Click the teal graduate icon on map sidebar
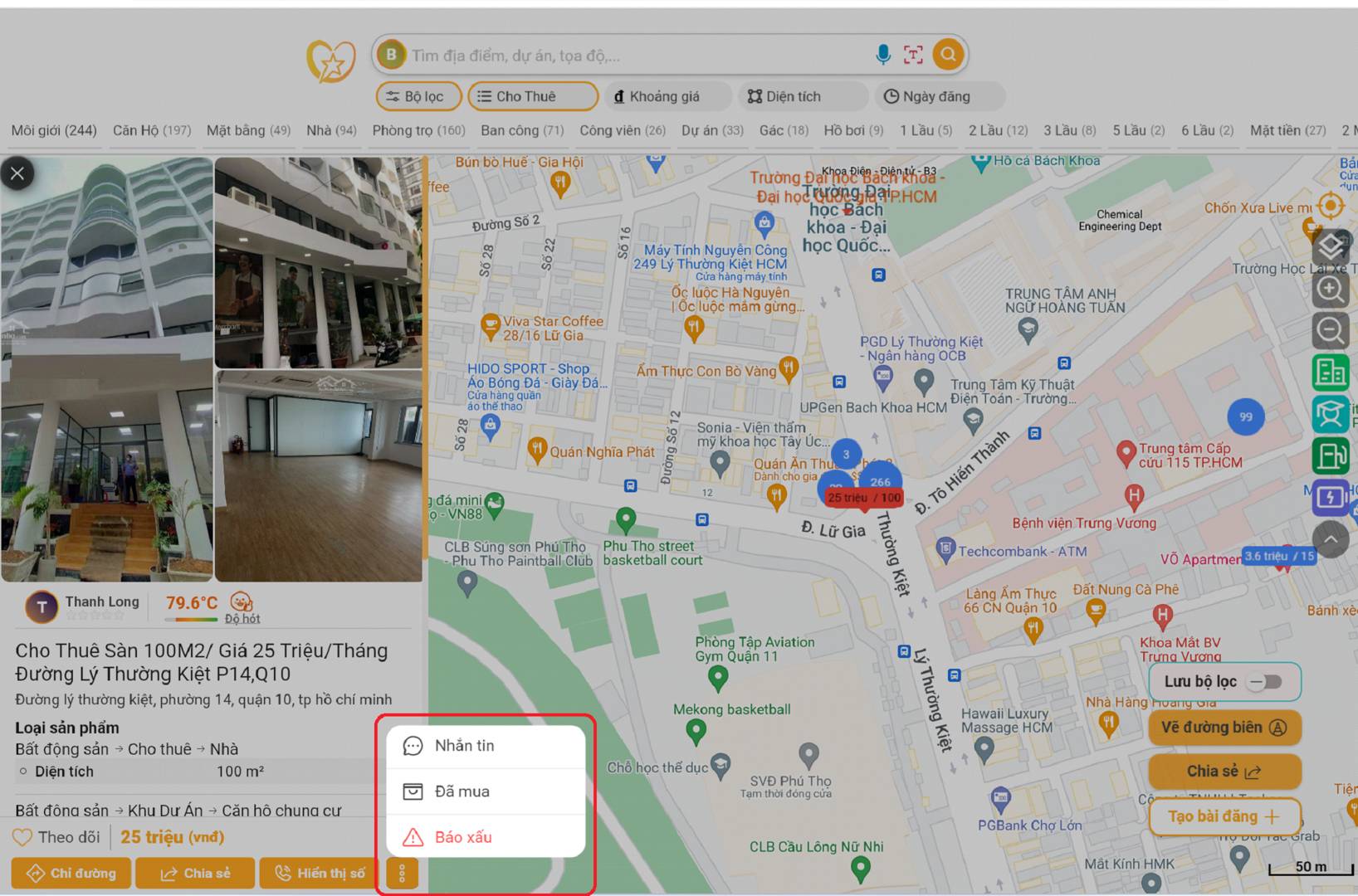This screenshot has height=896, width=1358. coord(1330,414)
